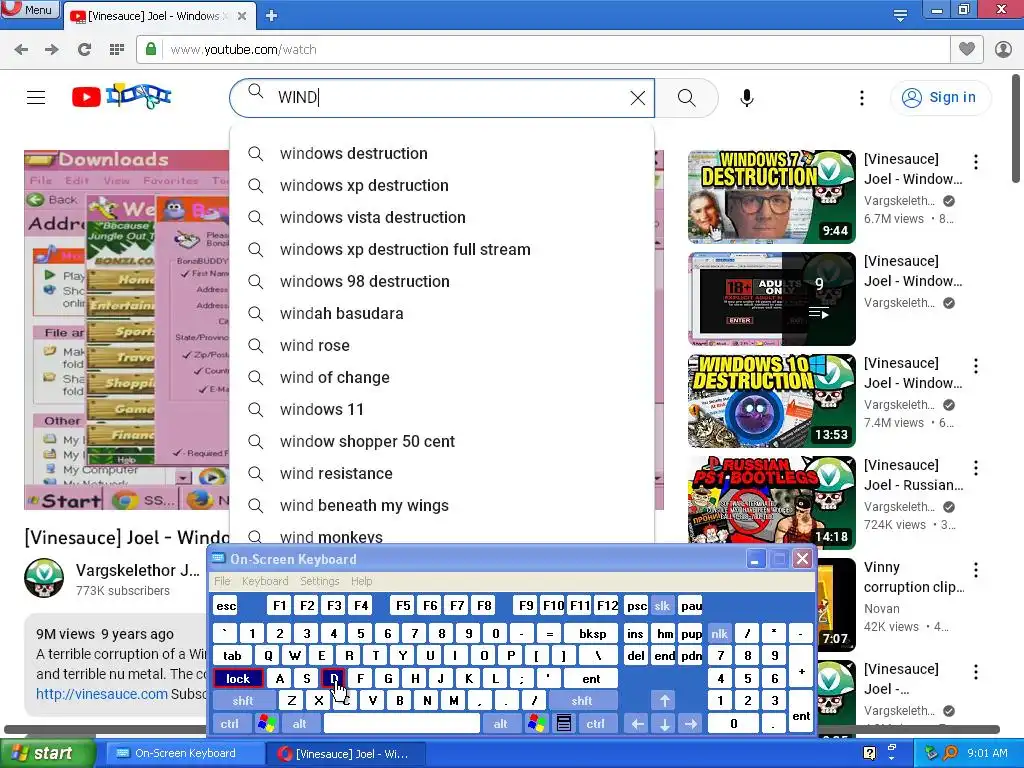The image size is (1024, 768).
Task: Open Windows start button
Action: [47, 754]
